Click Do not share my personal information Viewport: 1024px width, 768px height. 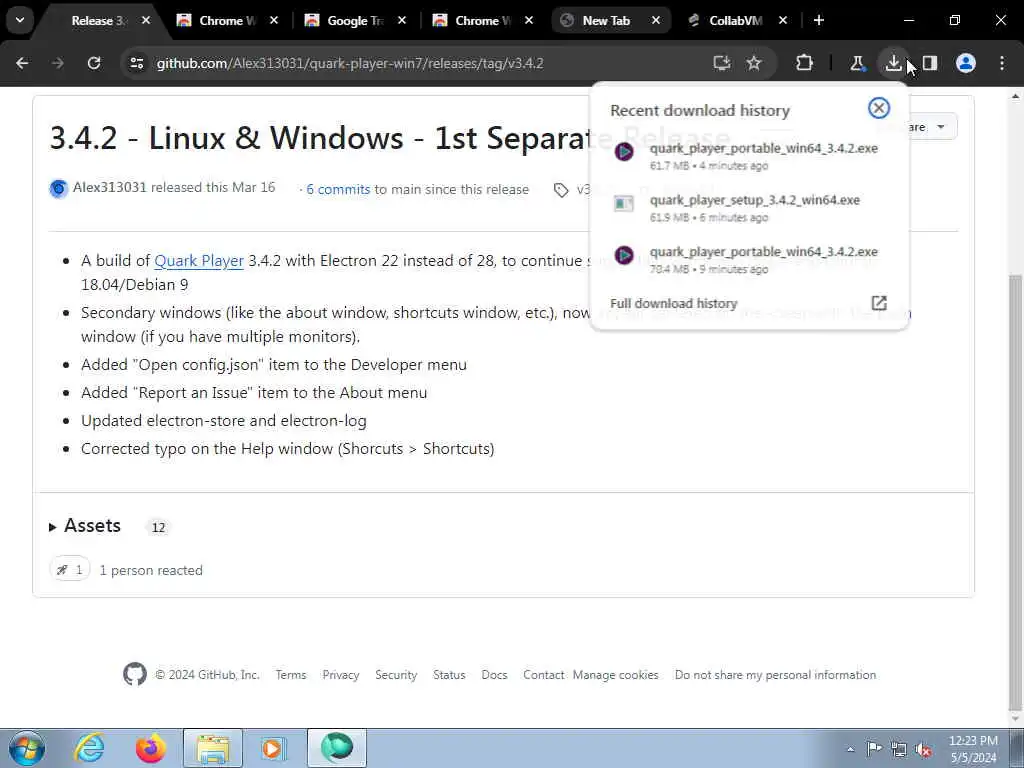[x=775, y=675]
